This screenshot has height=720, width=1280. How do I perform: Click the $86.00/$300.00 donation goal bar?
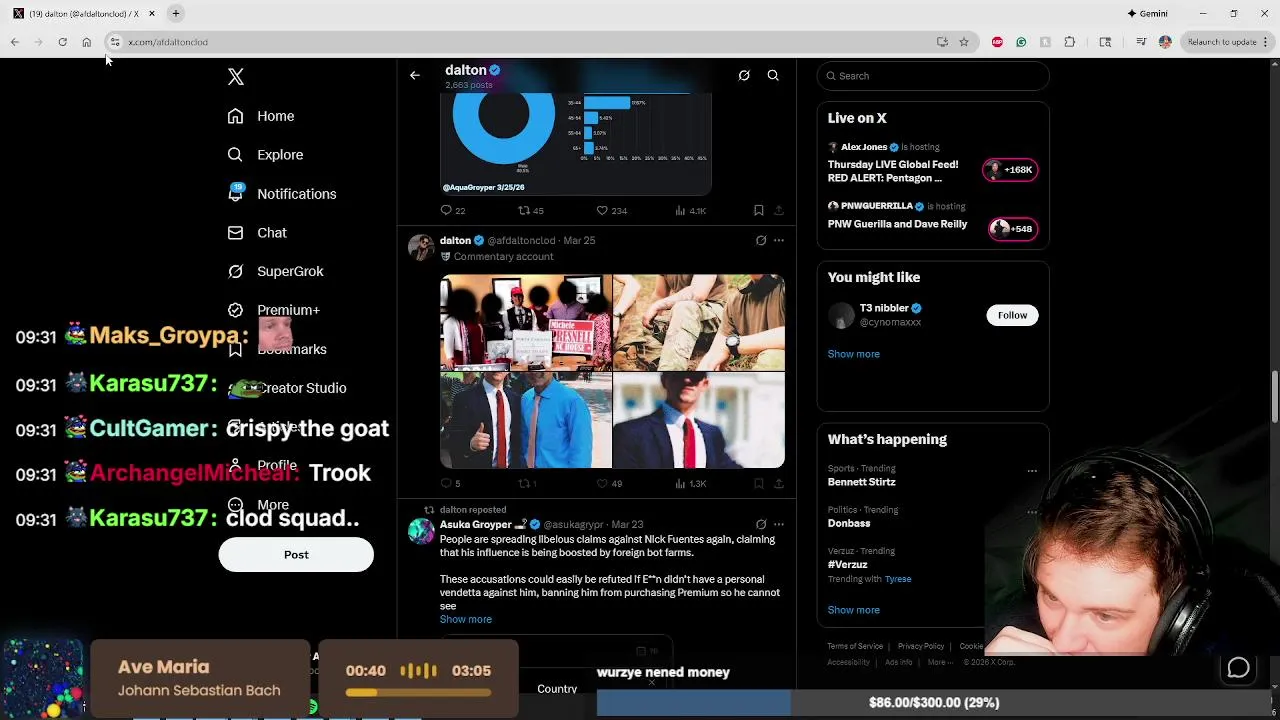point(934,703)
